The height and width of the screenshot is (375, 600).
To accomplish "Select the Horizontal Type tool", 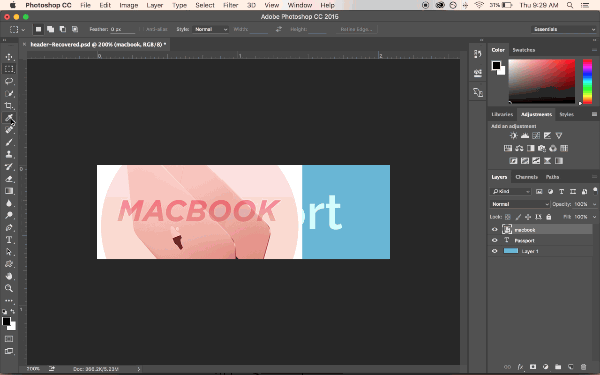I will point(9,240).
